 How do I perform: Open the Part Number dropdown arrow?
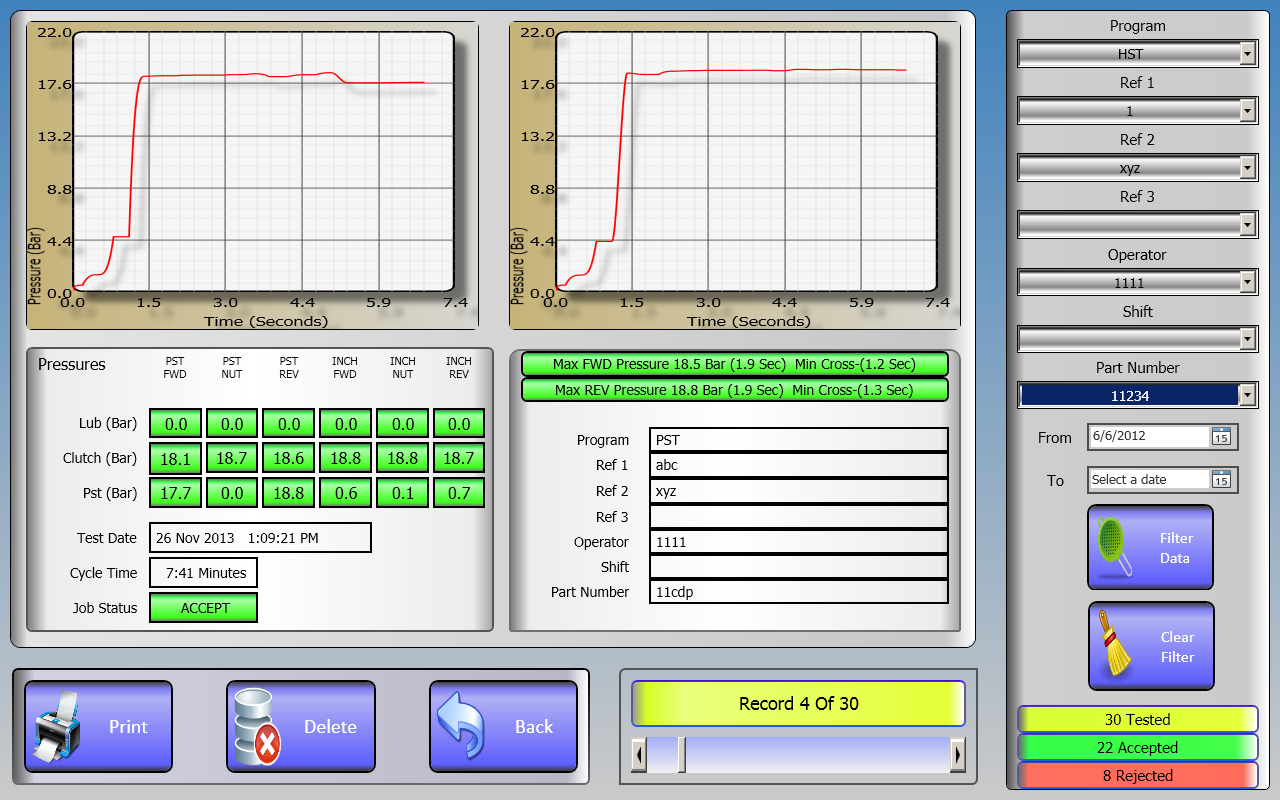[1247, 396]
